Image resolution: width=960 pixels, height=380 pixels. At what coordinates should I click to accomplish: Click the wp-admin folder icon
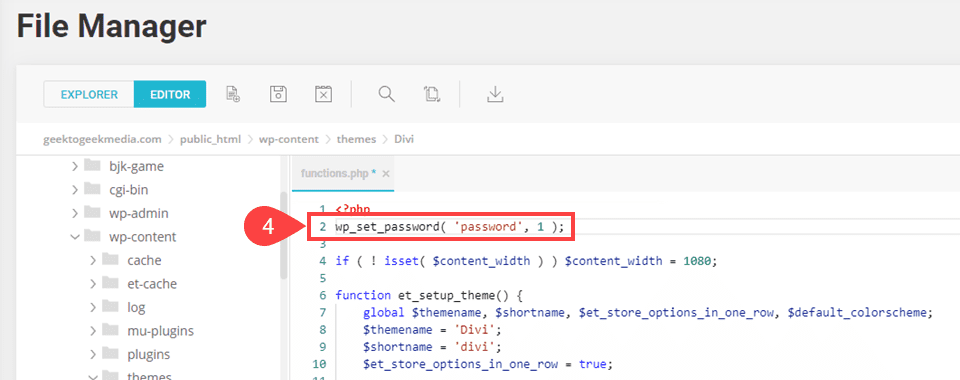click(92, 212)
